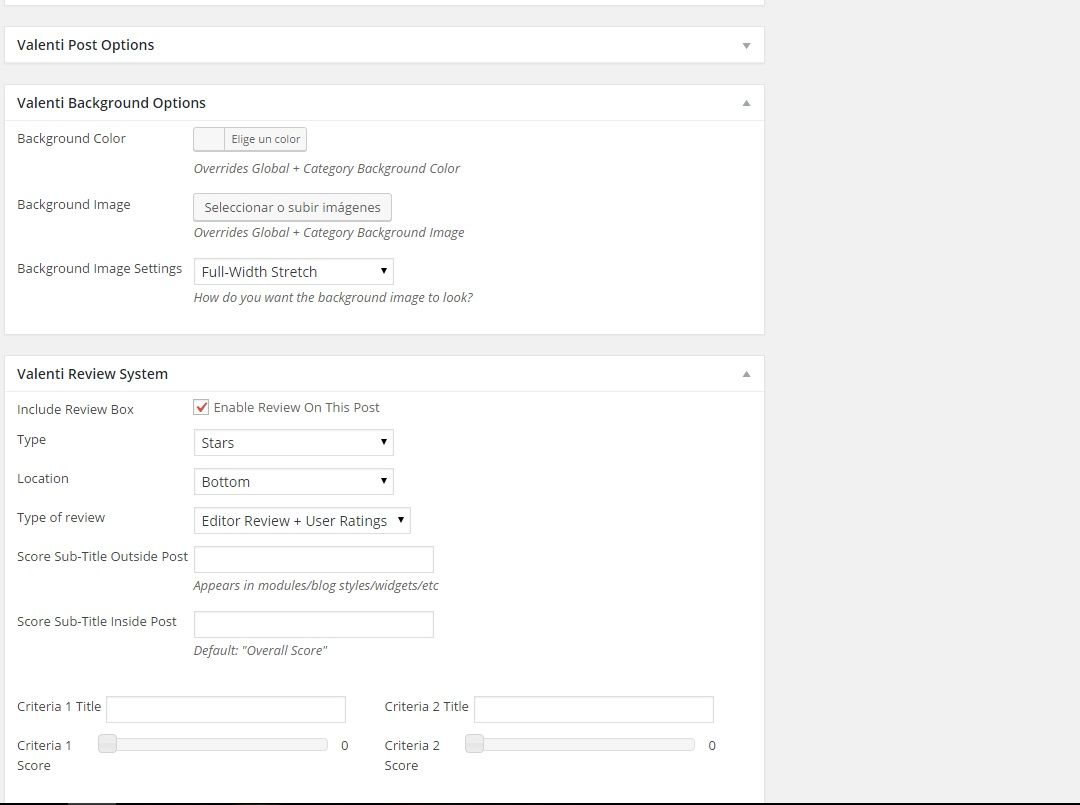Click the Criteria 1 Score slider handle

pyautogui.click(x=107, y=744)
